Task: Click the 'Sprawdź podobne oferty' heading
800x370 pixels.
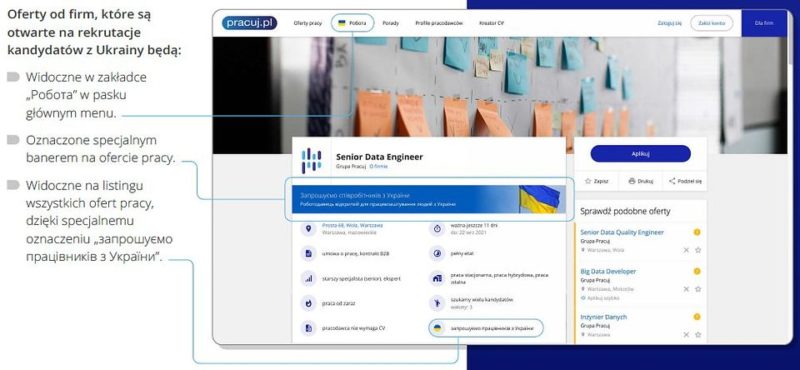Action: click(x=626, y=211)
